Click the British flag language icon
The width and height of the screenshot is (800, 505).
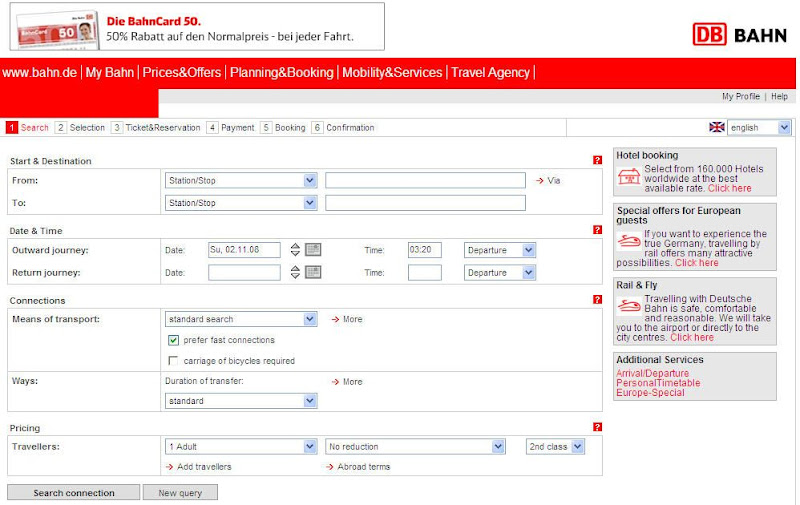(x=717, y=127)
